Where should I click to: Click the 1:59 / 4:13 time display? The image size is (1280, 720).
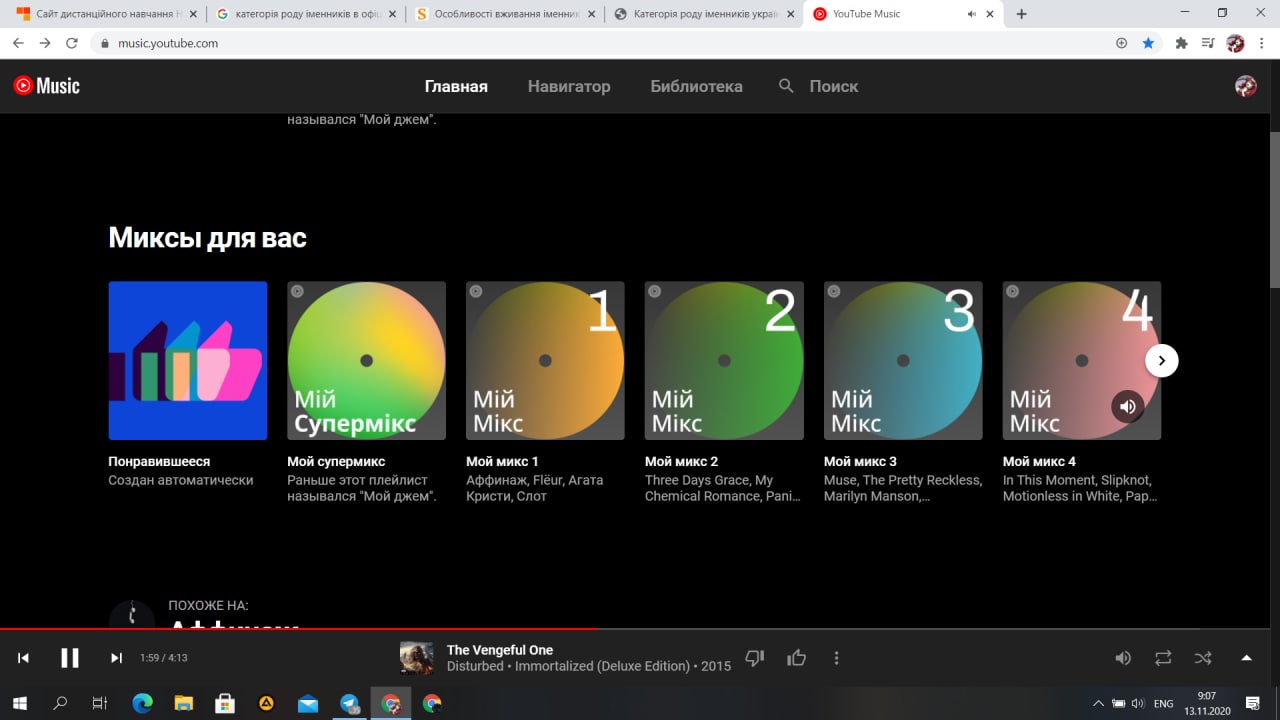click(164, 658)
